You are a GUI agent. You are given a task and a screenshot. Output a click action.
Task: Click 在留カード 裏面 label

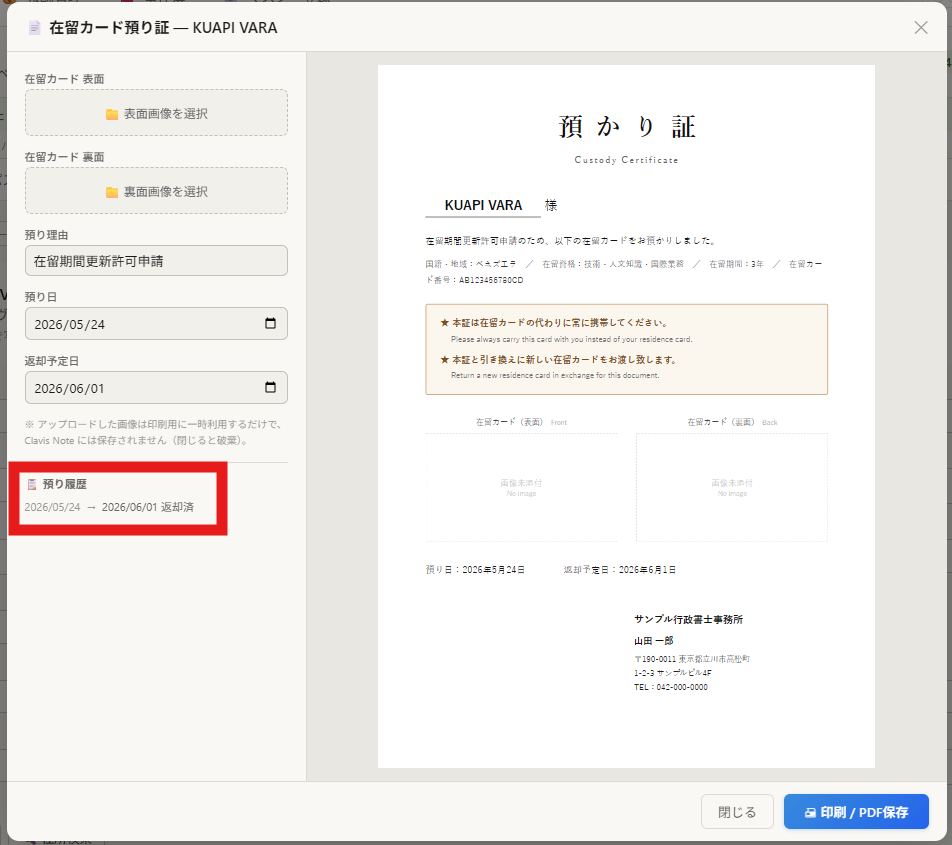[64, 157]
